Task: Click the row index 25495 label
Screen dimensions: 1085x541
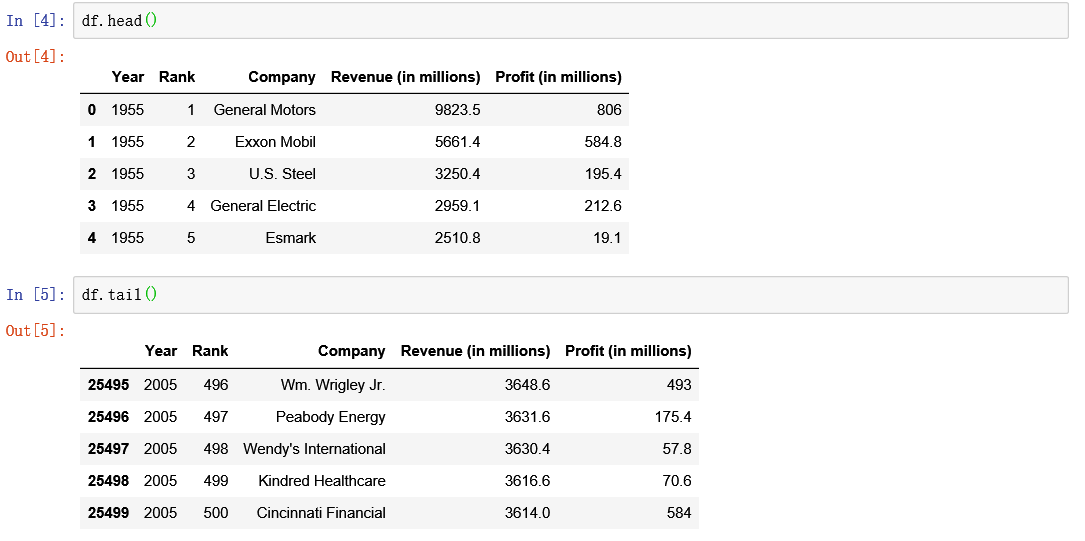Action: click(x=108, y=385)
